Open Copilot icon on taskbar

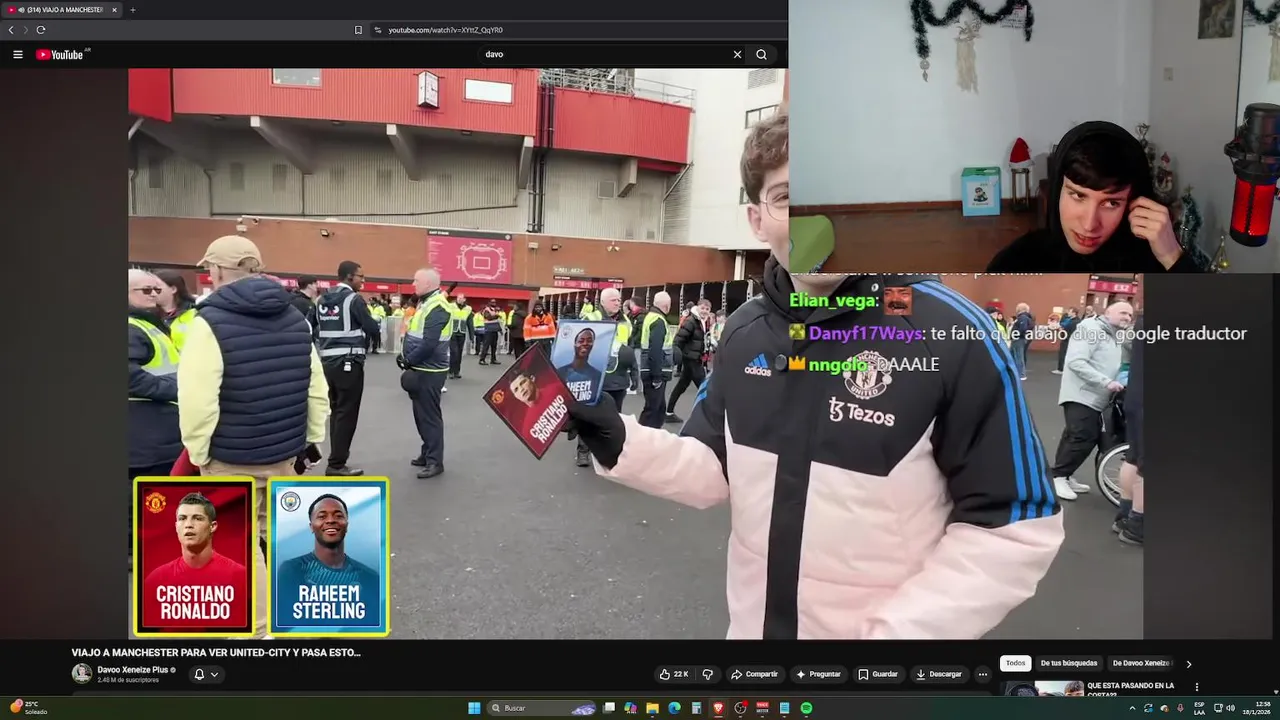(x=630, y=708)
